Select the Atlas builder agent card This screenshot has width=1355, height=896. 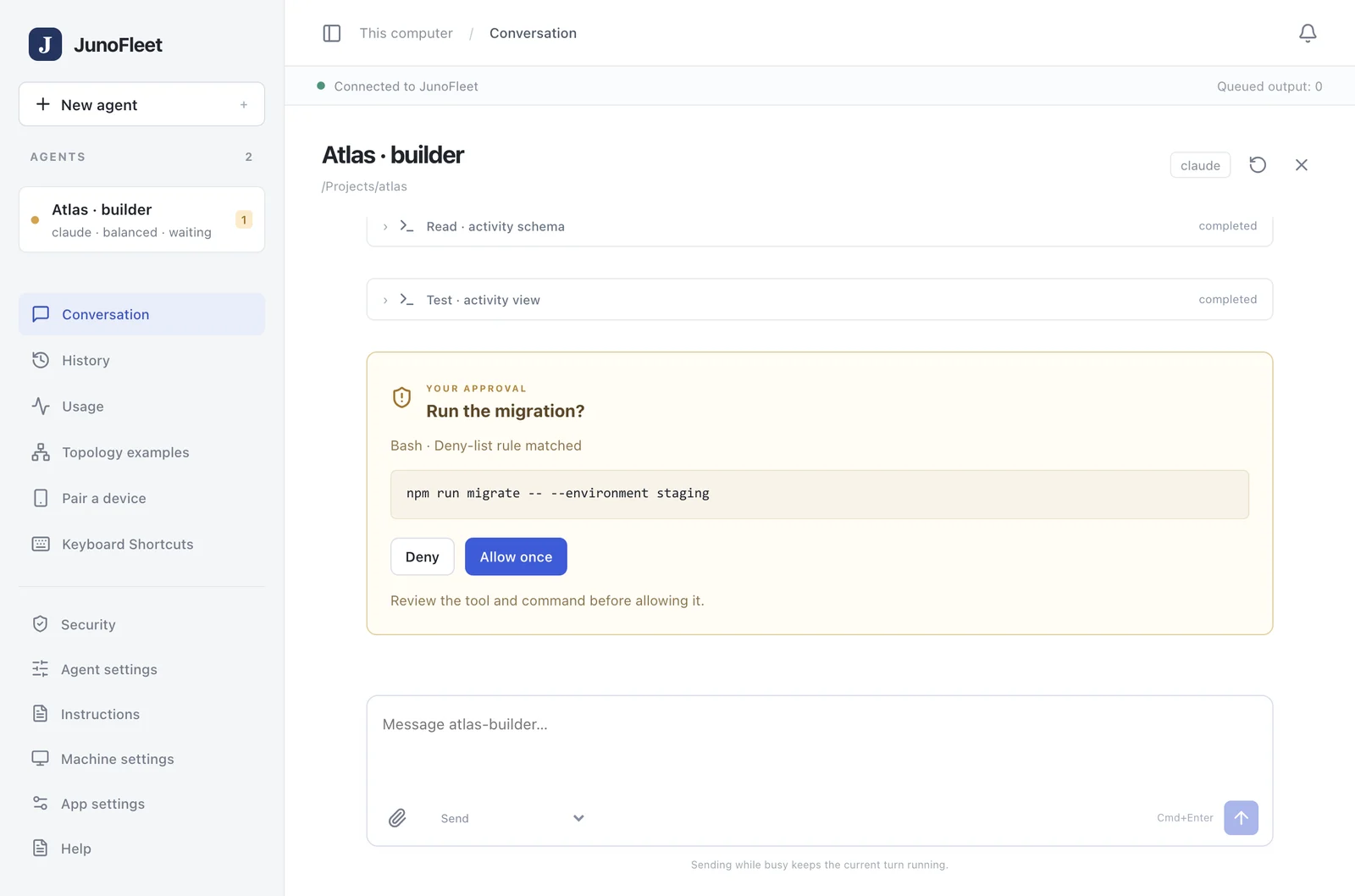(141, 219)
